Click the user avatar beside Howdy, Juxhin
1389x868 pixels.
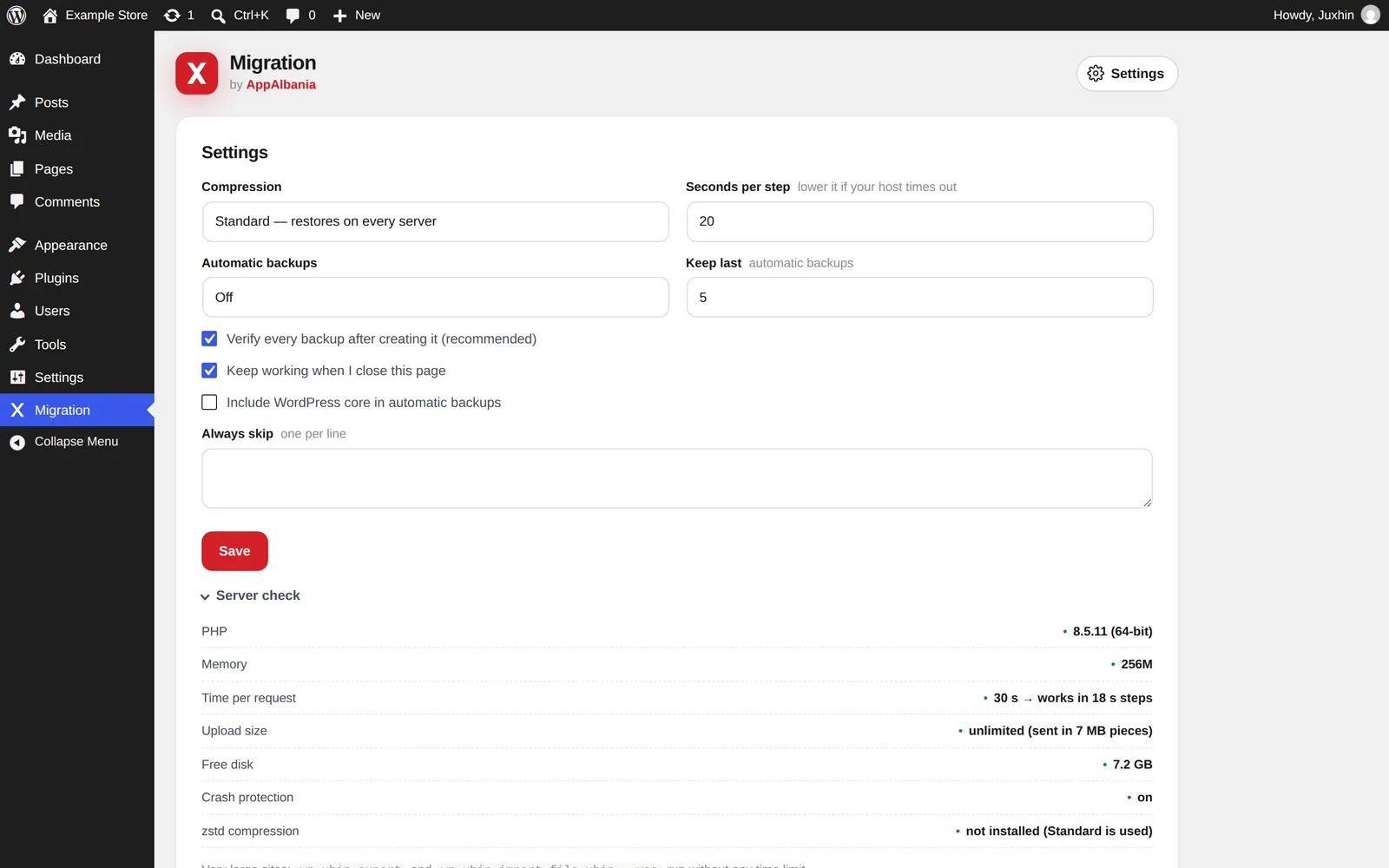click(x=1371, y=15)
